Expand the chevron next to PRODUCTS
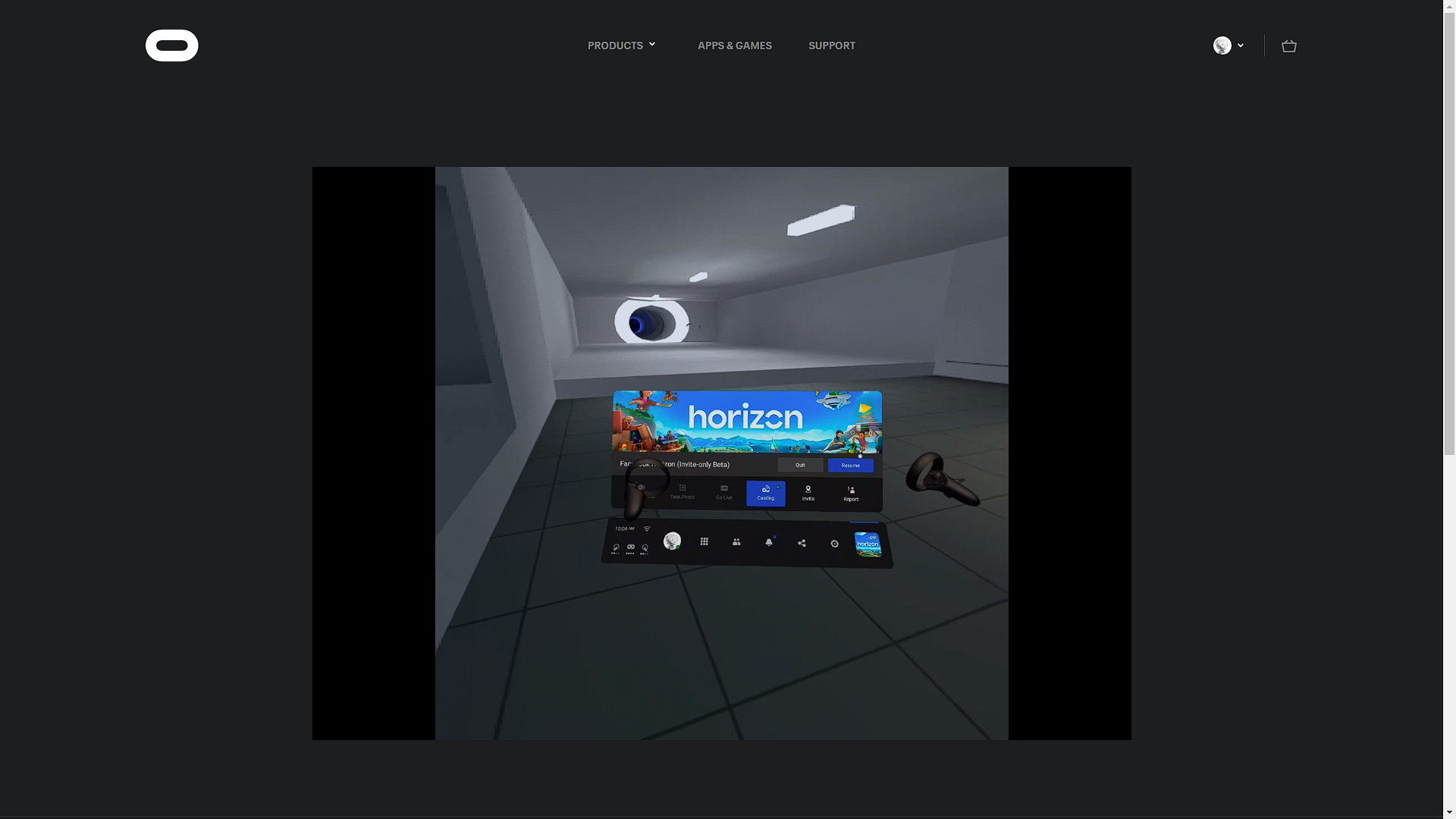The width and height of the screenshot is (1456, 819). click(x=652, y=45)
